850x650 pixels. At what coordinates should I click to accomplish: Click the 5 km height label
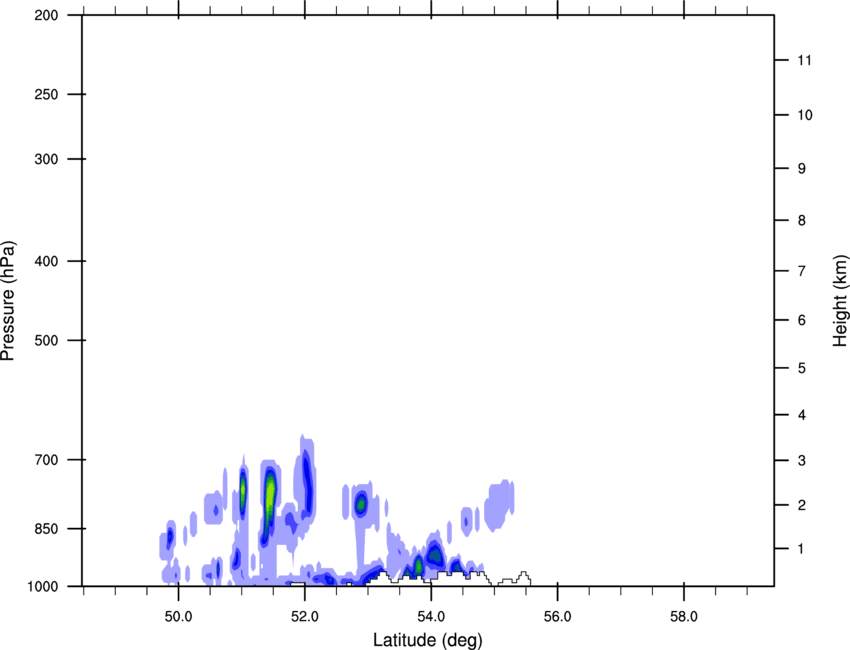click(x=802, y=368)
